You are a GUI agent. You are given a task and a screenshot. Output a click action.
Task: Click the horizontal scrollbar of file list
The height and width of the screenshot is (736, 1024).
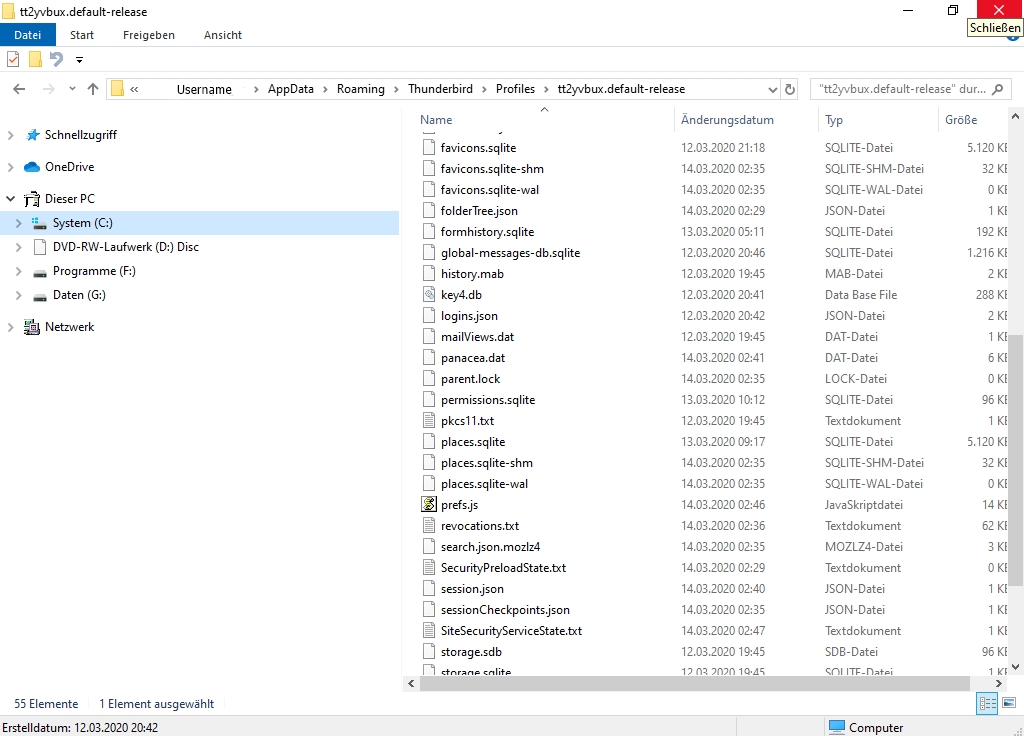[694, 683]
